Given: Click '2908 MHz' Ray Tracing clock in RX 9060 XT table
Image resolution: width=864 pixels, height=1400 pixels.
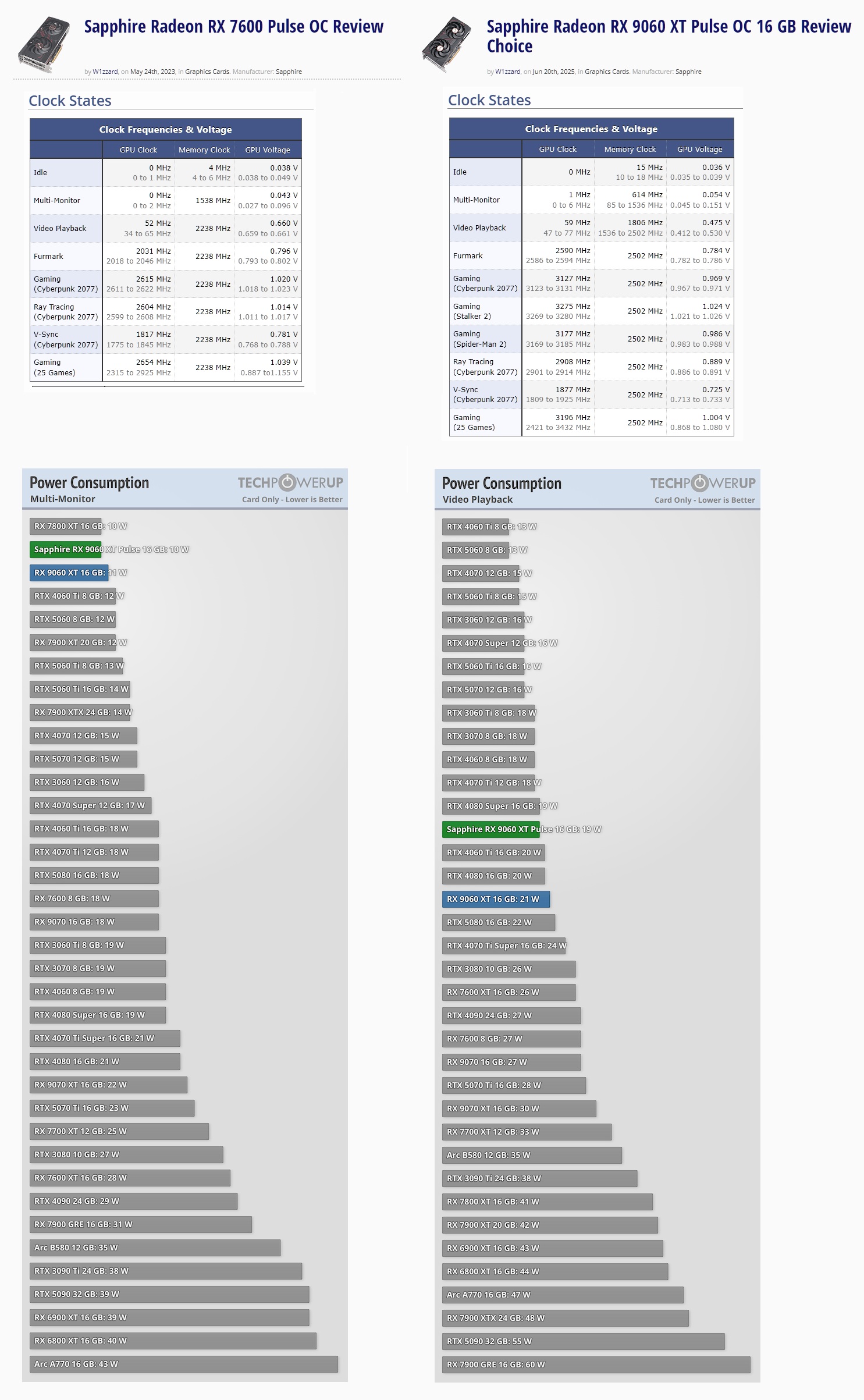Looking at the screenshot, I should [573, 361].
